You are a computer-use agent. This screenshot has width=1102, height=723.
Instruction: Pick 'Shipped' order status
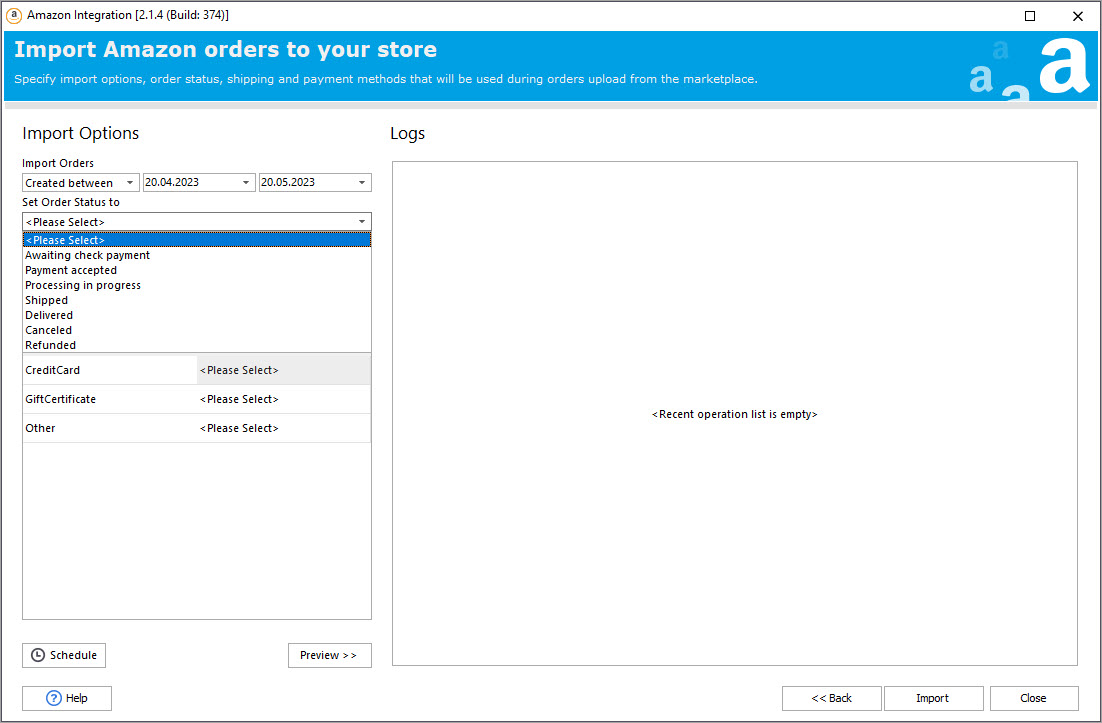[x=47, y=300]
